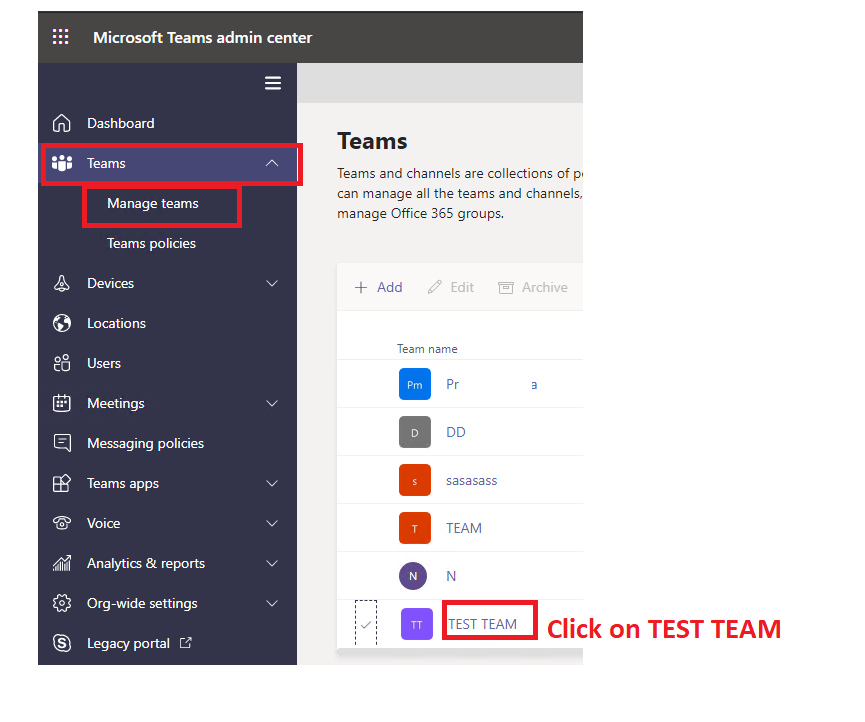Click the Voice telephone icon

(x=62, y=523)
